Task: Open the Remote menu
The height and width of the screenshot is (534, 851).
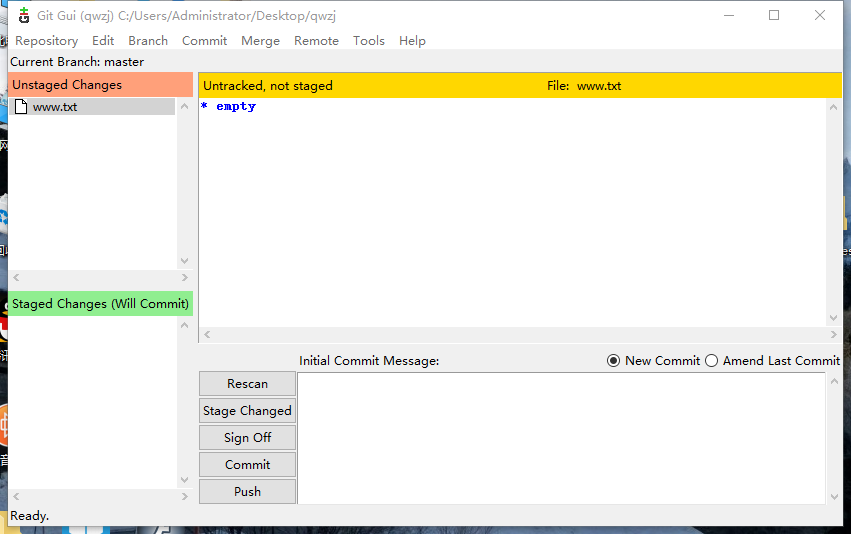Action: (316, 41)
